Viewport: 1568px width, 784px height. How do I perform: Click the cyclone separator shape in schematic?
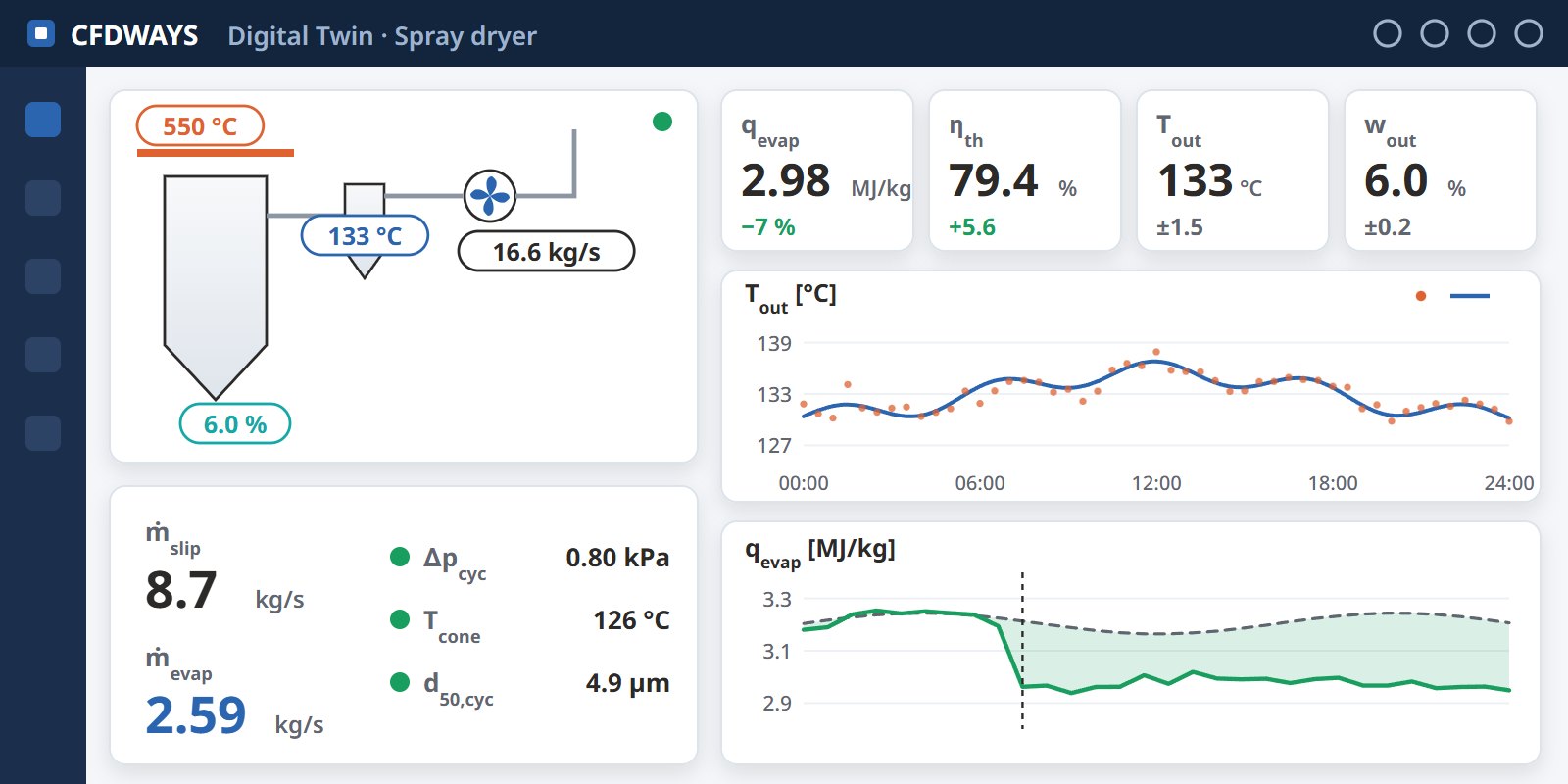(365, 230)
